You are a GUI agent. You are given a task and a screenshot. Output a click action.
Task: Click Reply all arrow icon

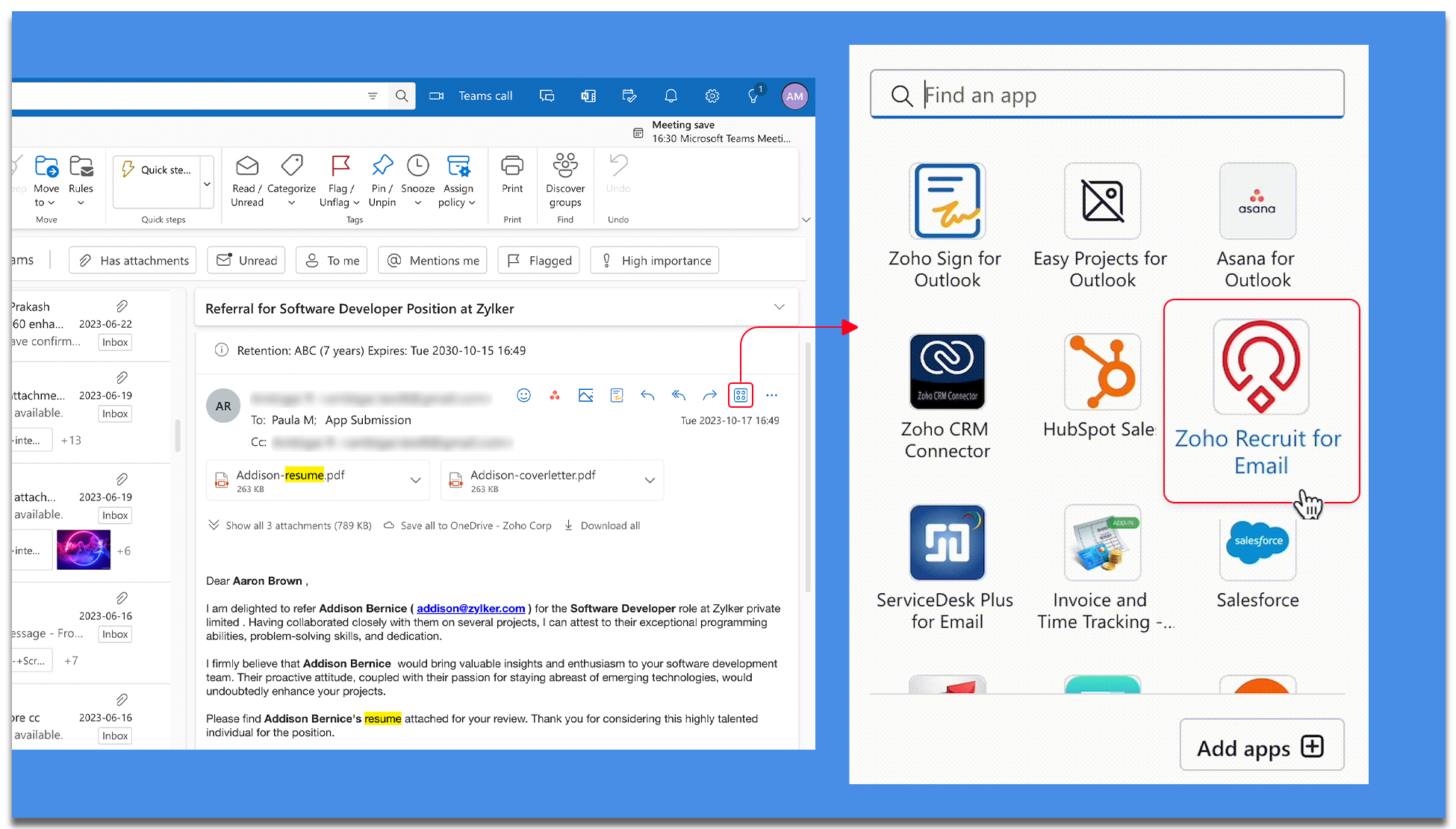pyautogui.click(x=678, y=395)
